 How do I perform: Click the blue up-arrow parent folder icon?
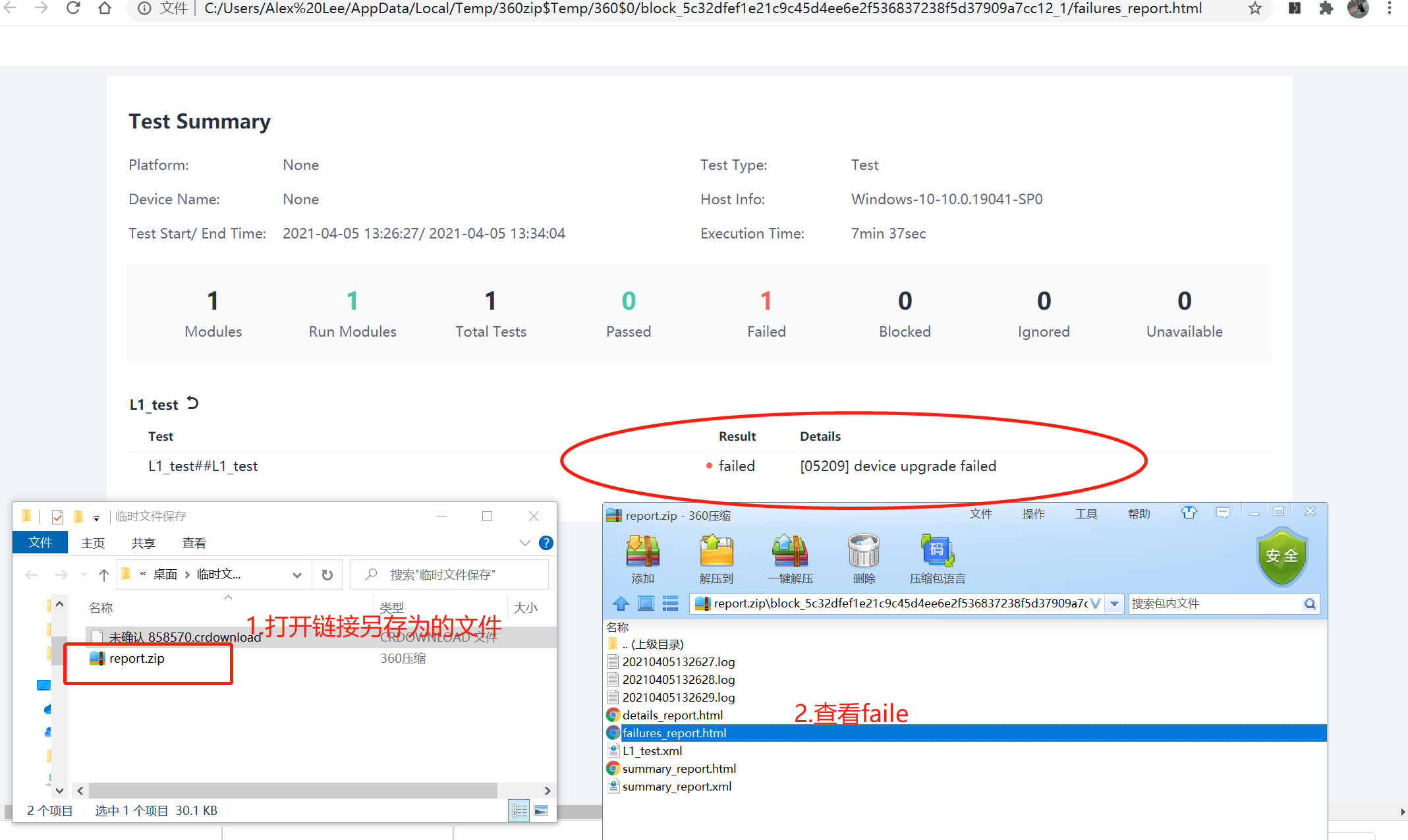[621, 603]
